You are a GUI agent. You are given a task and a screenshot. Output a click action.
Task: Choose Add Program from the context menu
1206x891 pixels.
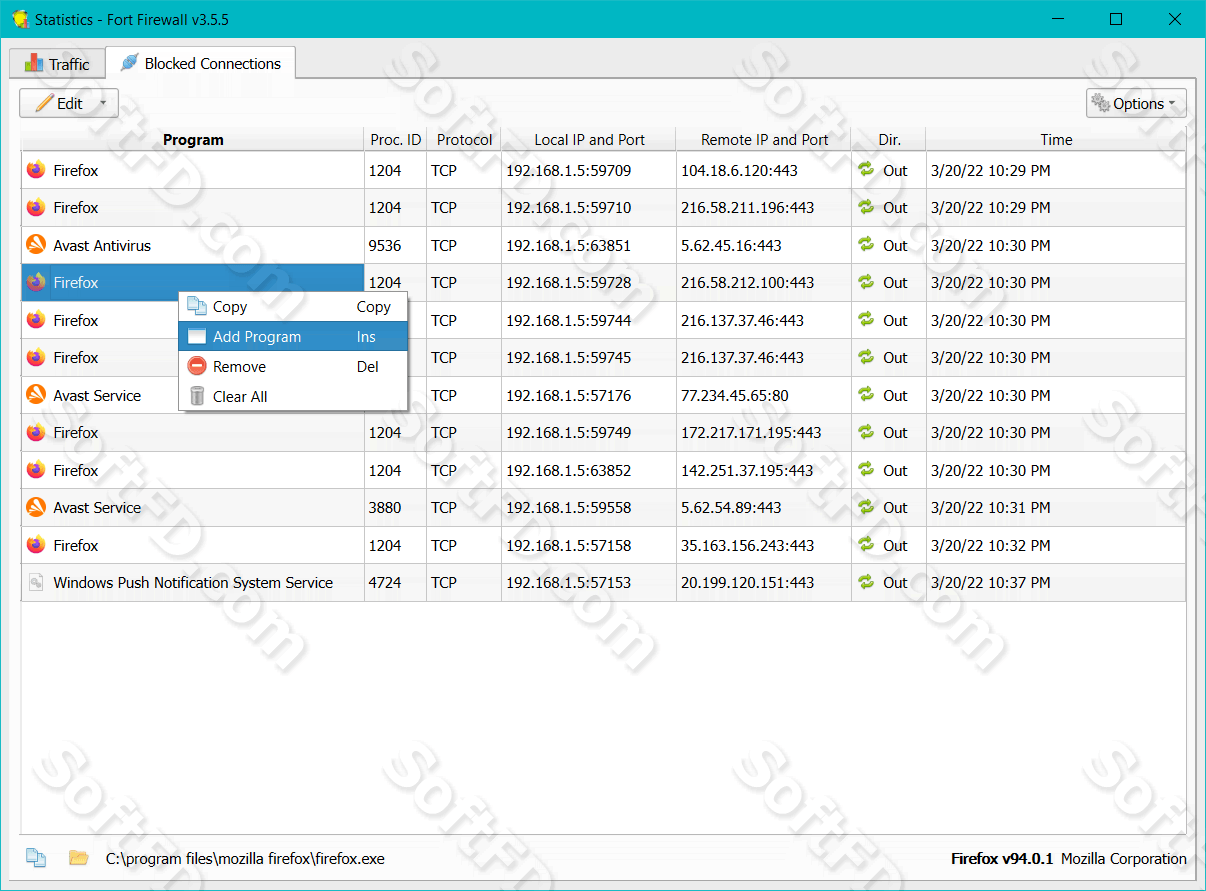(x=293, y=337)
